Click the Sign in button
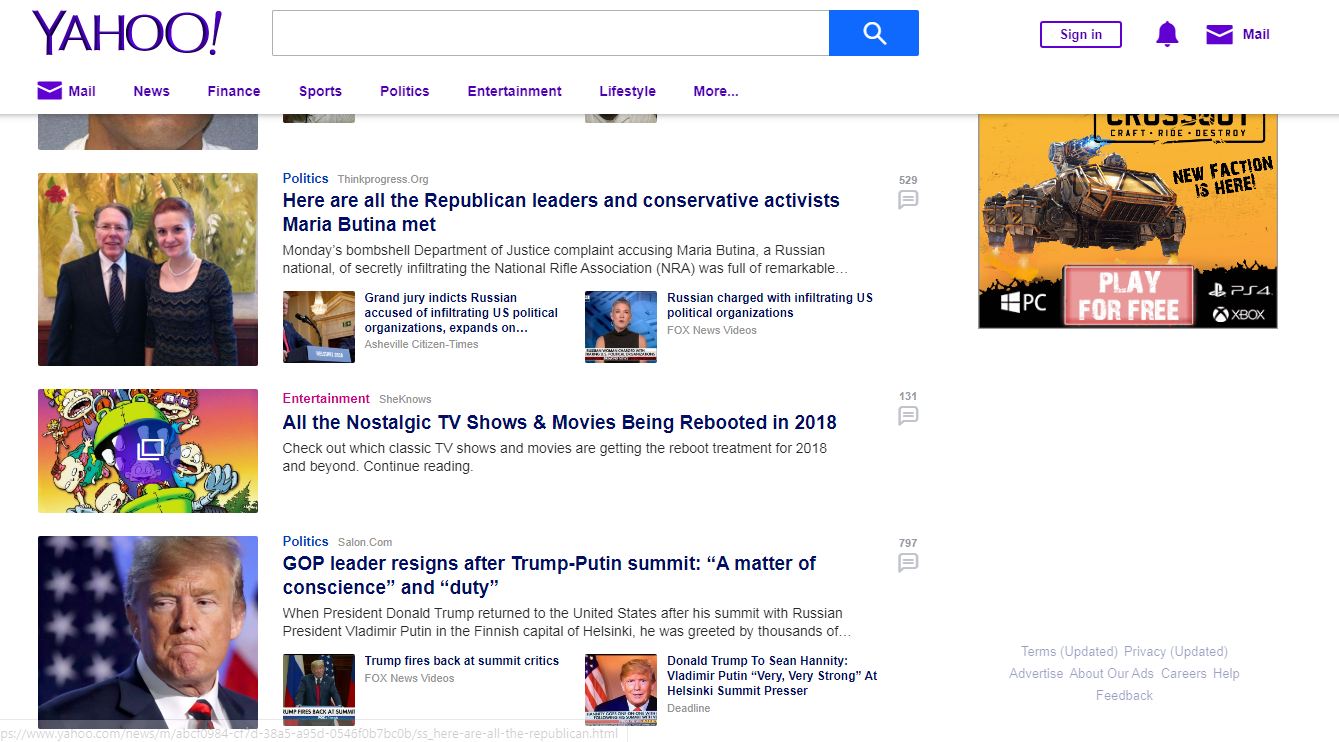Image resolution: width=1339 pixels, height=742 pixels. [1081, 34]
